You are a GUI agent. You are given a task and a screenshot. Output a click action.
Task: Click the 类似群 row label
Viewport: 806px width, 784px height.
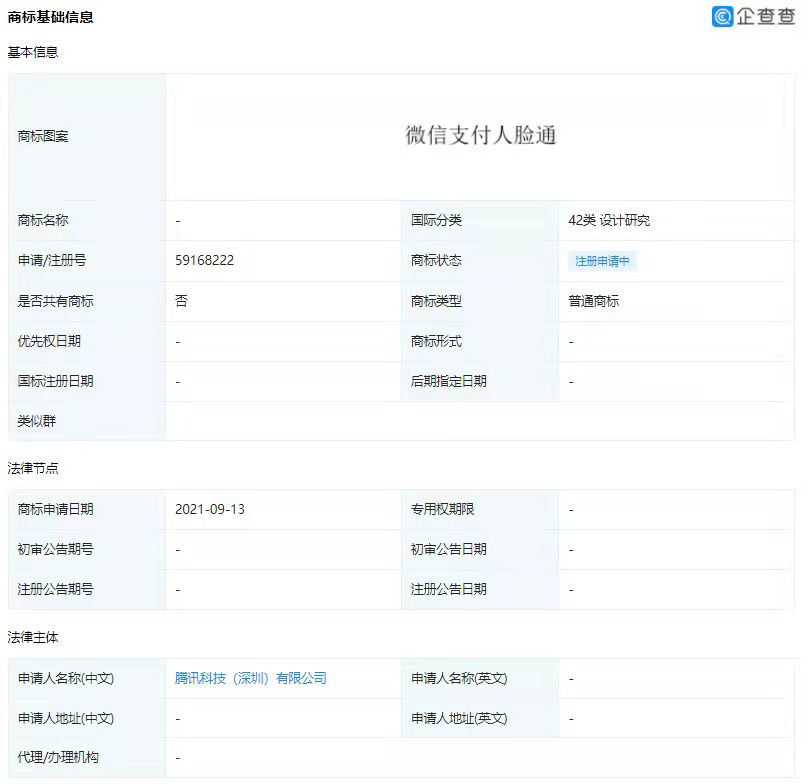pyautogui.click(x=36, y=421)
